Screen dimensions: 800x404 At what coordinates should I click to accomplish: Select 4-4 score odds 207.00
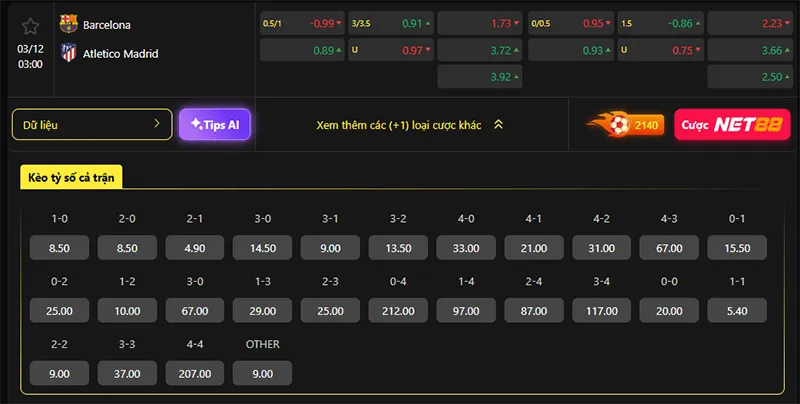click(195, 373)
